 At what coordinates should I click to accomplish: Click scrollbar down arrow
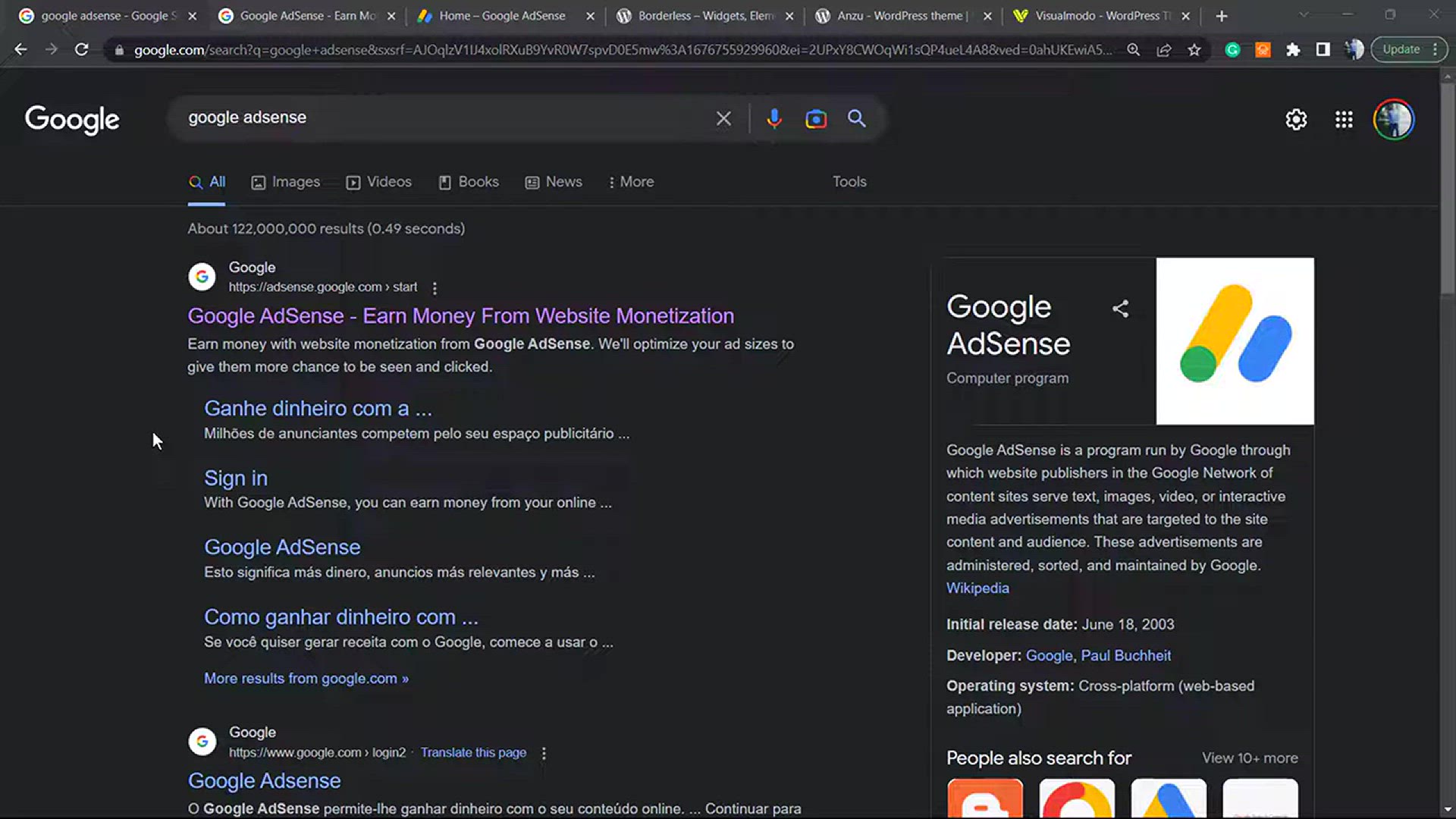[1448, 810]
